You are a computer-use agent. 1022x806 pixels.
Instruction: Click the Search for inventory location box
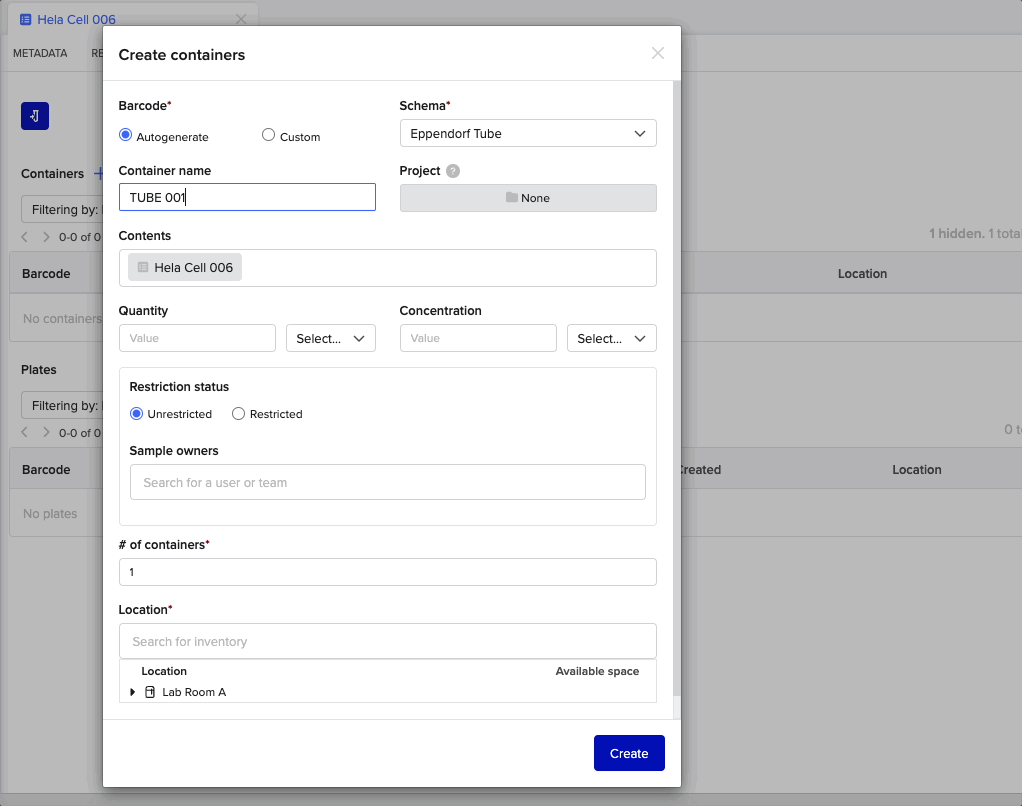pos(388,641)
